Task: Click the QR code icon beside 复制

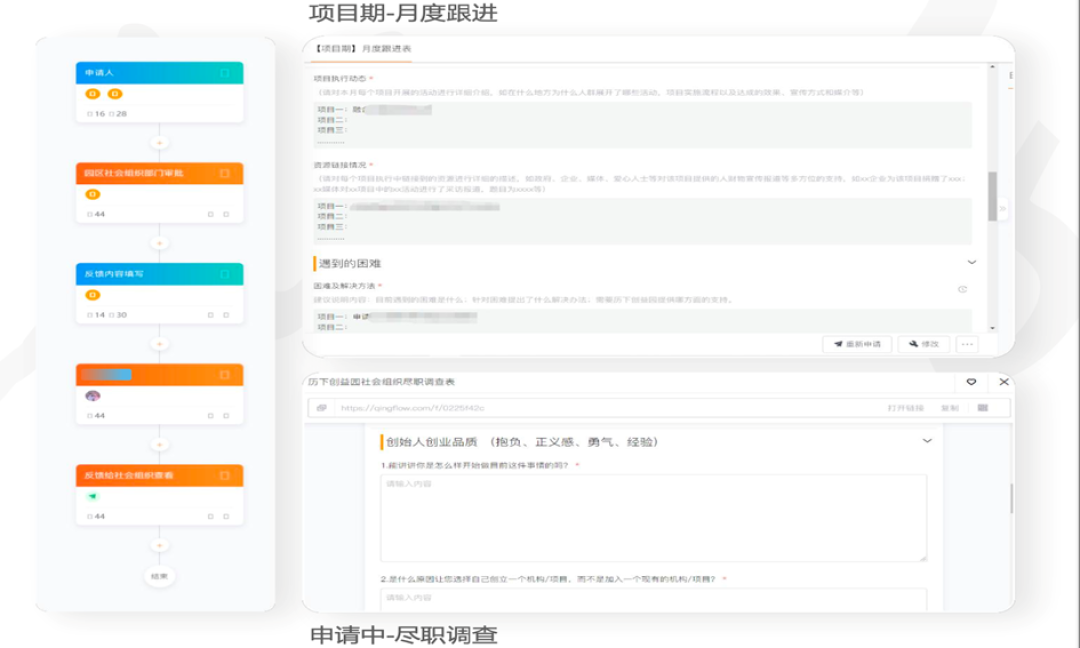Action: (x=983, y=408)
